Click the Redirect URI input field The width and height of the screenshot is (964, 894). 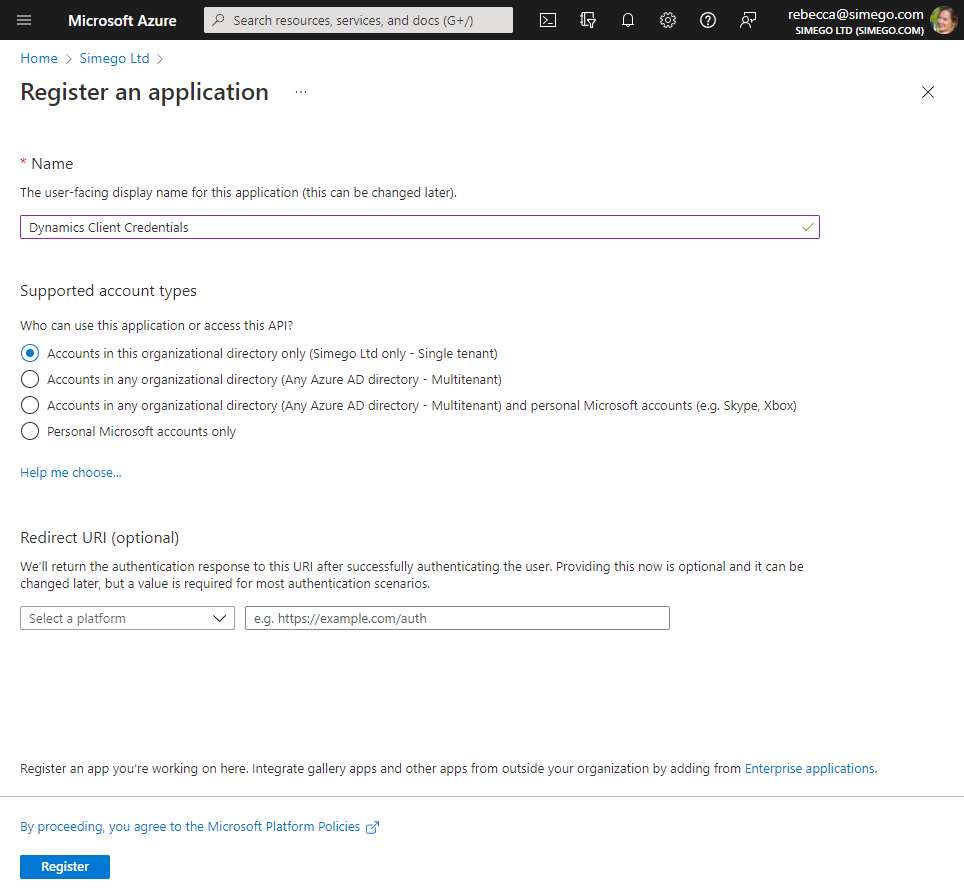(457, 619)
